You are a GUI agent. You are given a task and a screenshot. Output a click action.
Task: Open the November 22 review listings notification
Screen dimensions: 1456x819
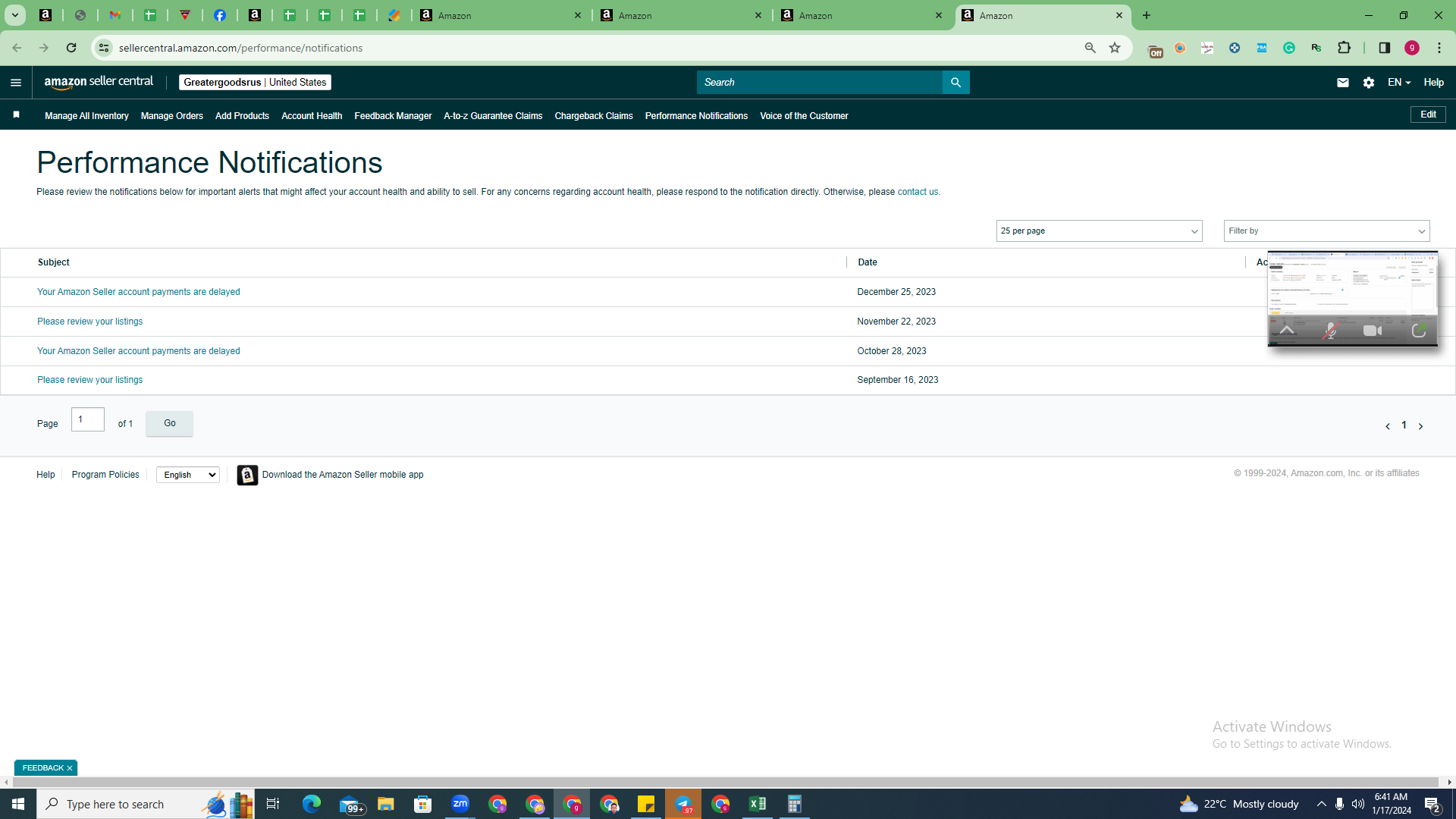[x=90, y=322]
